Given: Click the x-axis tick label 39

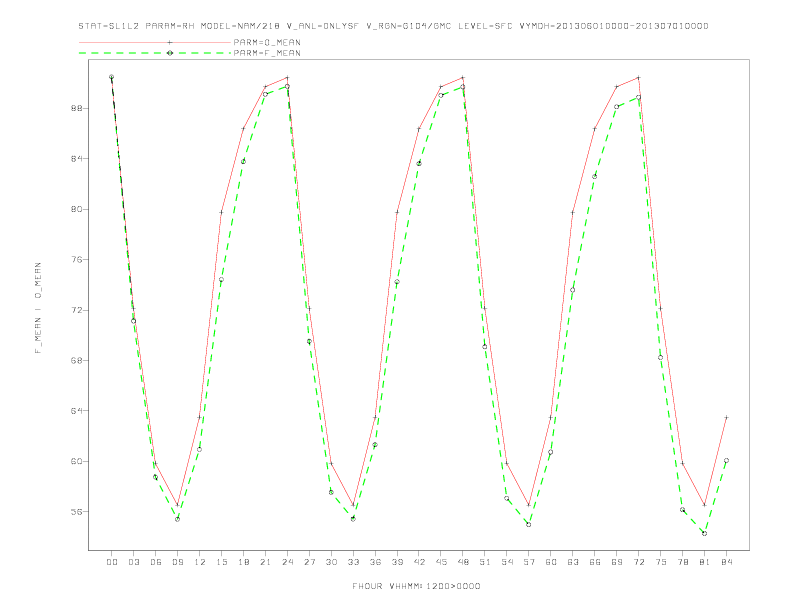Looking at the screenshot, I should click(x=397, y=562).
